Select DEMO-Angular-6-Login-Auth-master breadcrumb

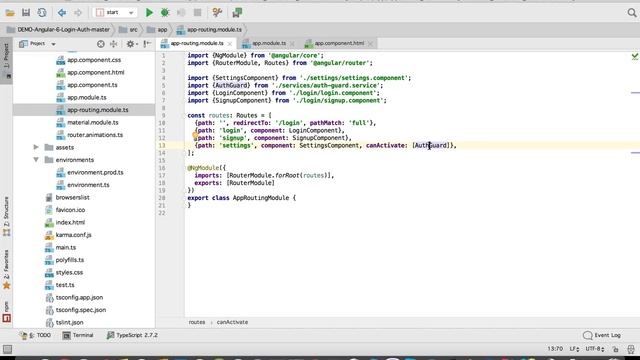pyautogui.click(x=59, y=30)
